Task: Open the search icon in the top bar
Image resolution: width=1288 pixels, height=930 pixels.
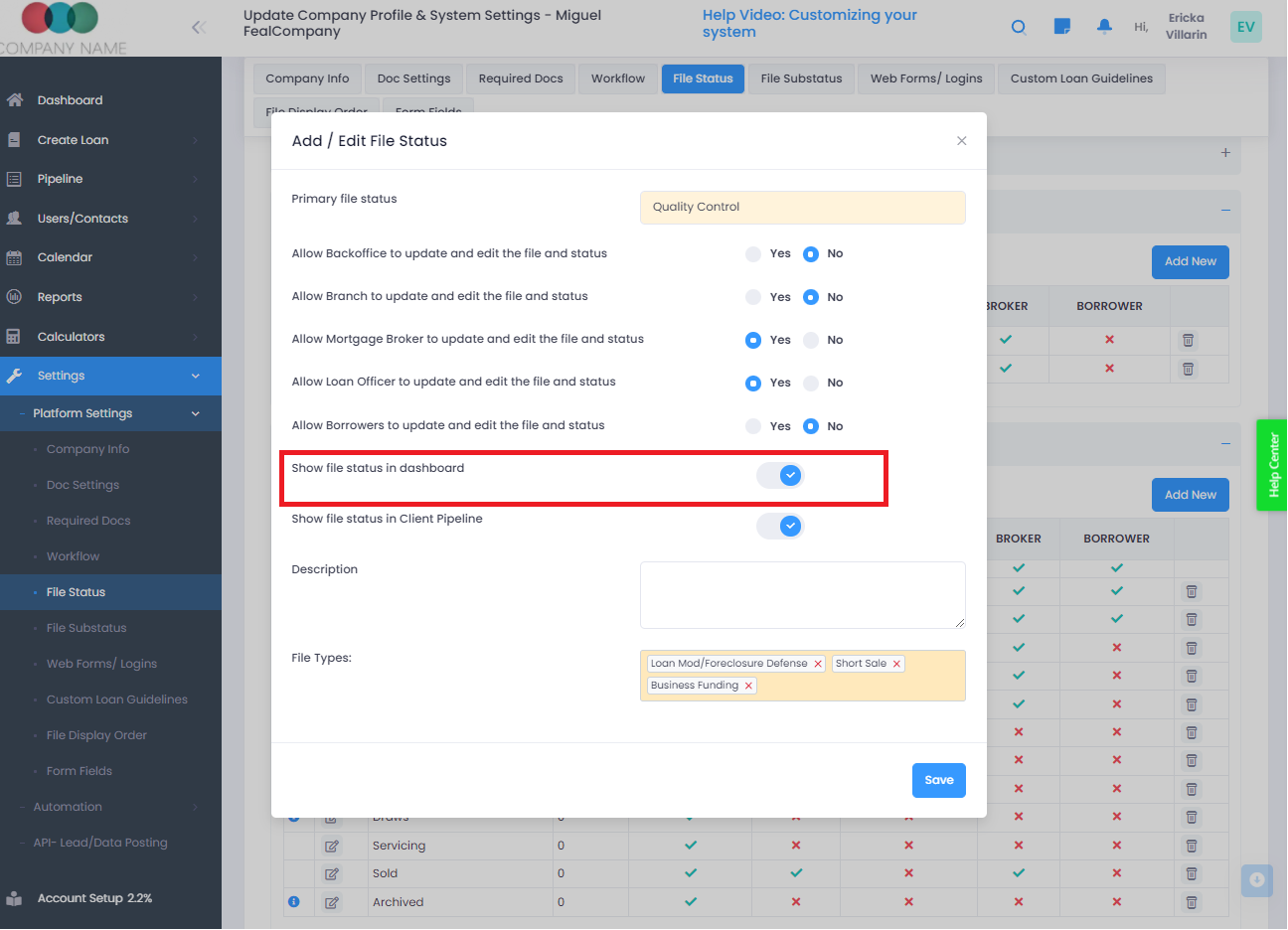Action: [1019, 27]
